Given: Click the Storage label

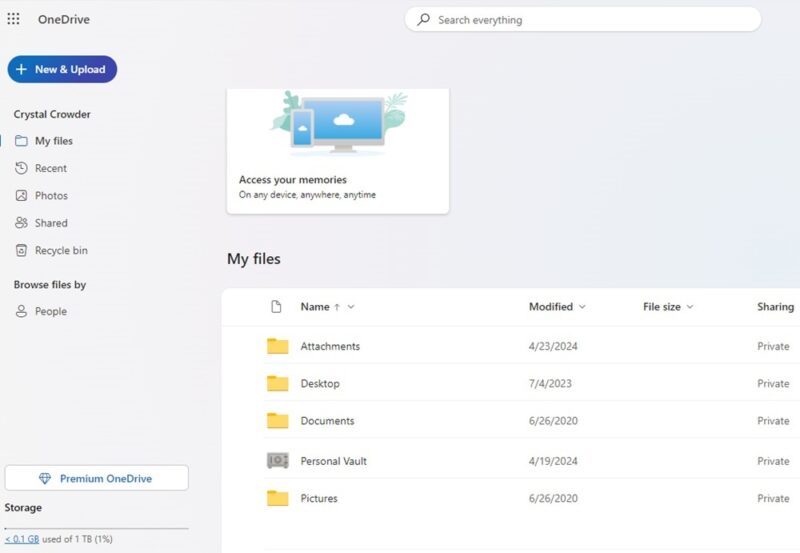Looking at the screenshot, I should [23, 508].
